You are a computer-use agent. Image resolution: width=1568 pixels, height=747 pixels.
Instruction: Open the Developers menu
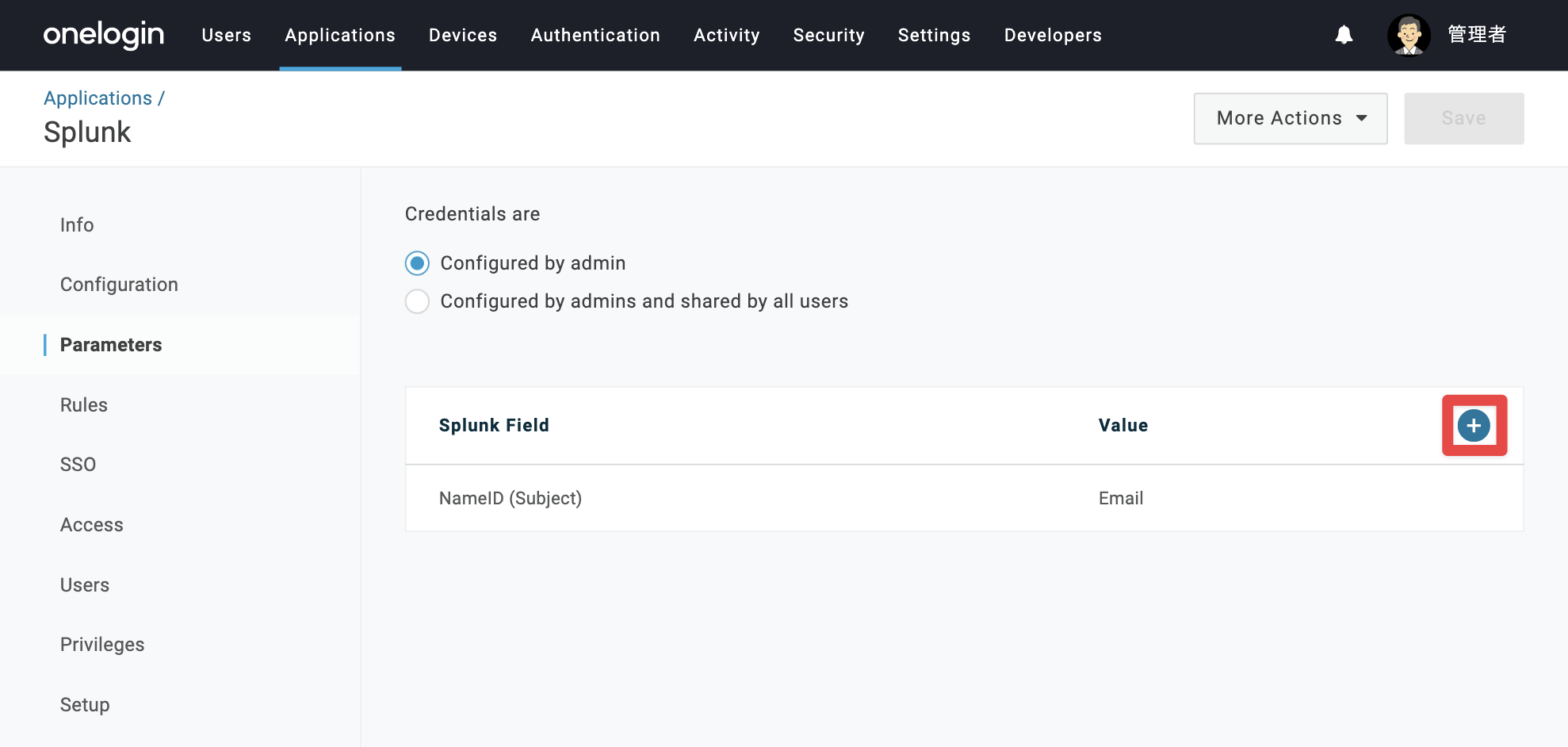point(1053,35)
